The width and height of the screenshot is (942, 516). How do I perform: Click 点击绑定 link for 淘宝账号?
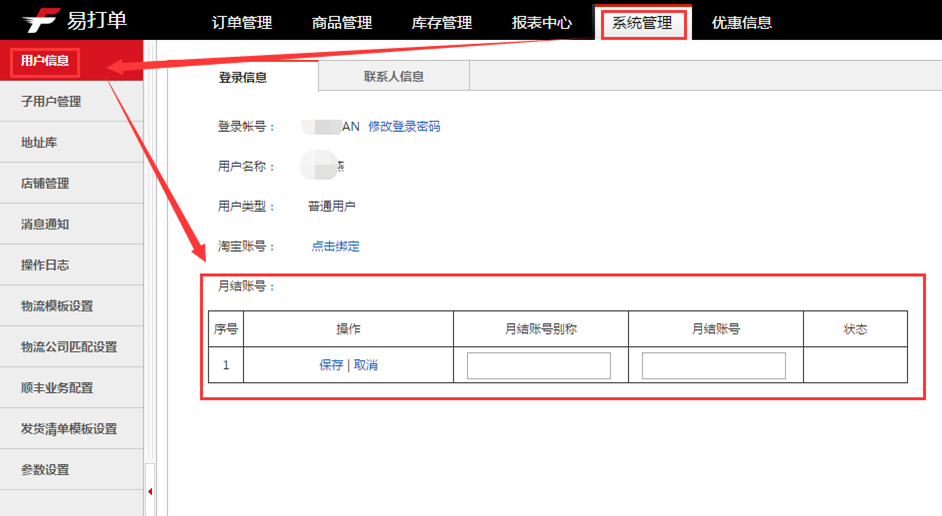coord(335,246)
